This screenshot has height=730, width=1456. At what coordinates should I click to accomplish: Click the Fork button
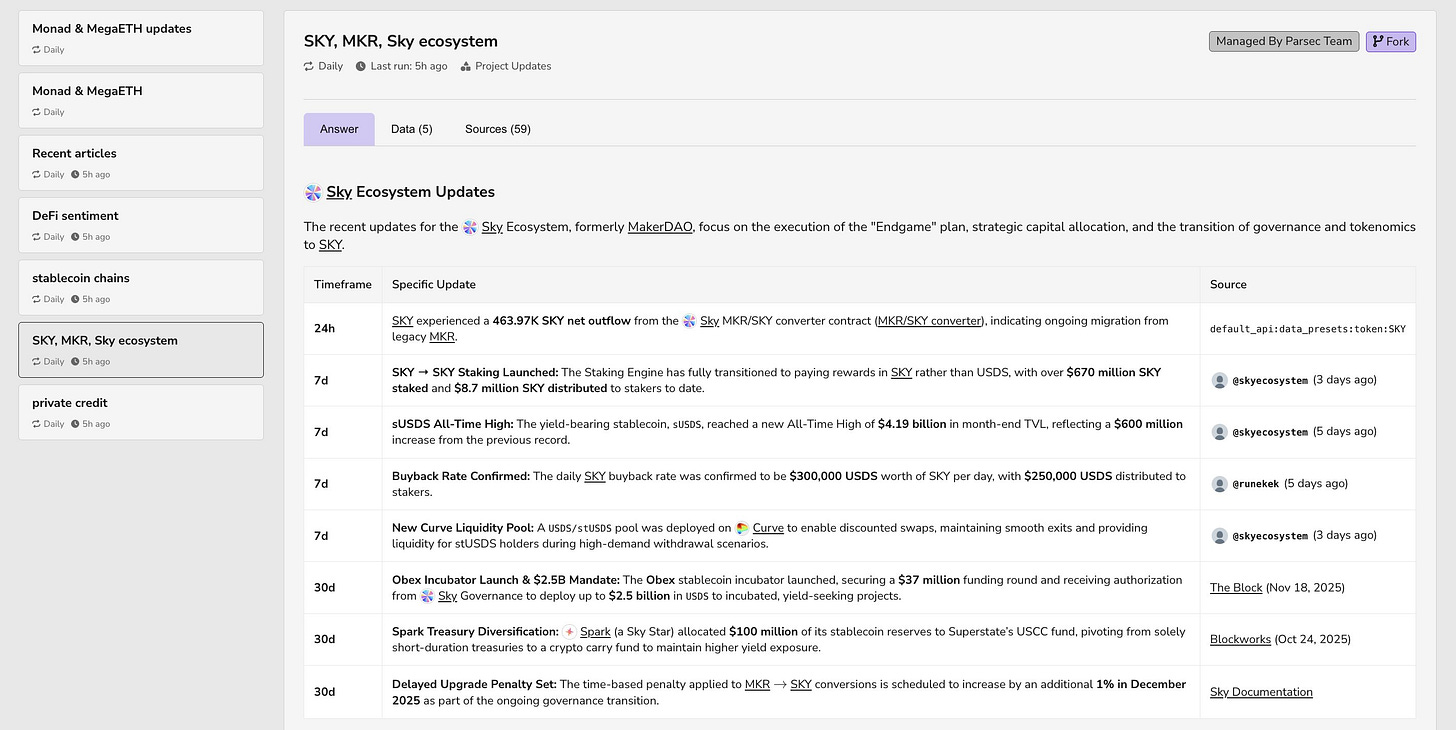pos(1390,41)
